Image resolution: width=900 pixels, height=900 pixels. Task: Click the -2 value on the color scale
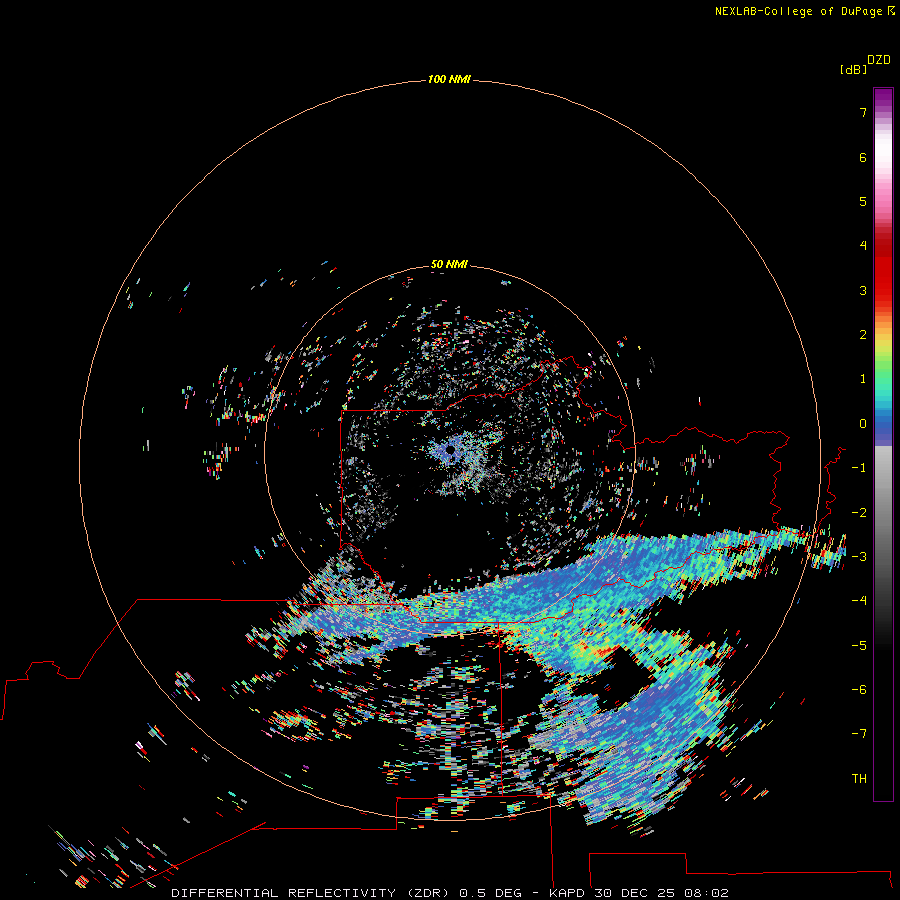tap(859, 513)
